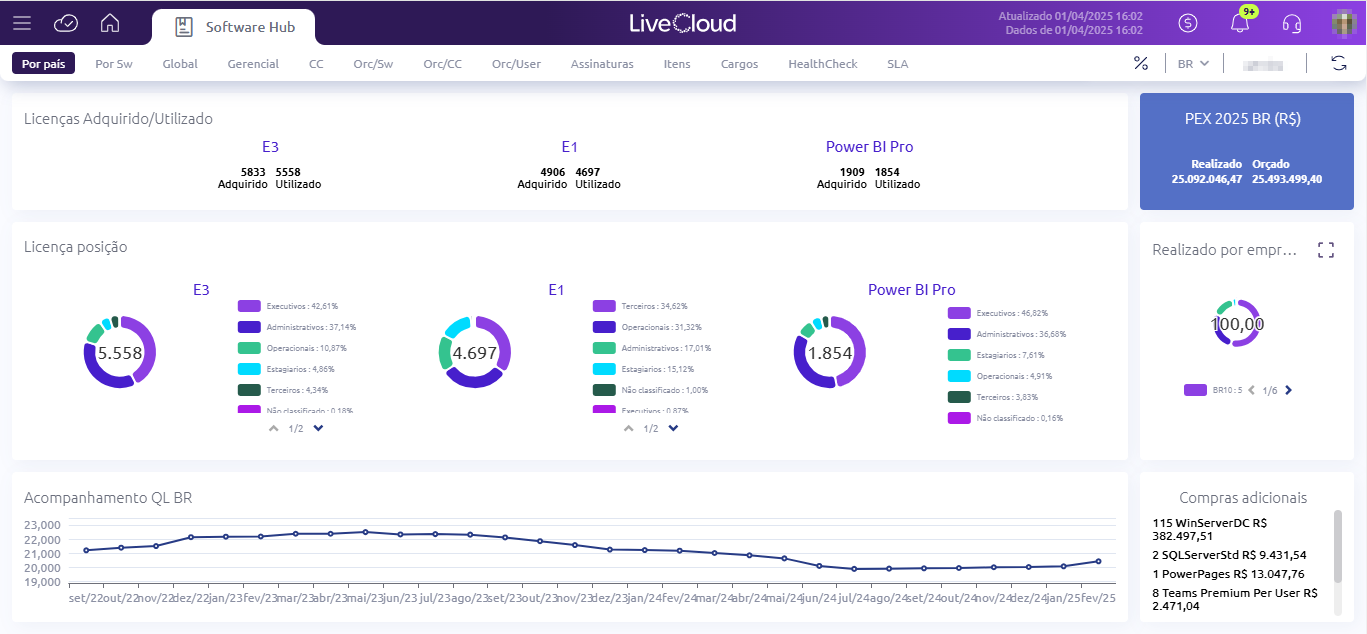Open notifications bell with 9+ badge
Viewport: 1367px width, 634px height.
coord(1241,21)
